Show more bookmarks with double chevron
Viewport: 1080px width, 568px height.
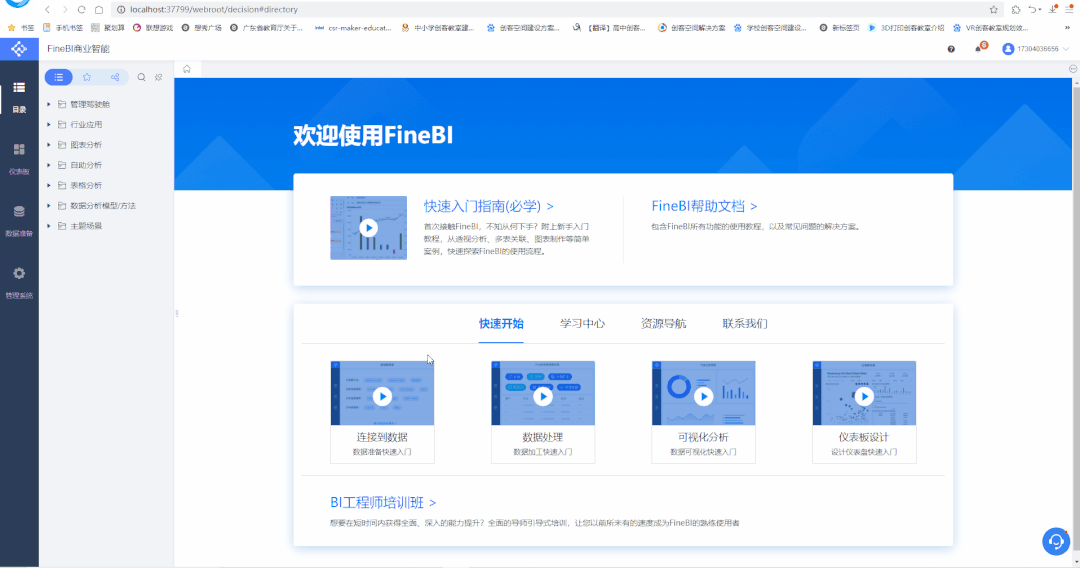point(1068,28)
